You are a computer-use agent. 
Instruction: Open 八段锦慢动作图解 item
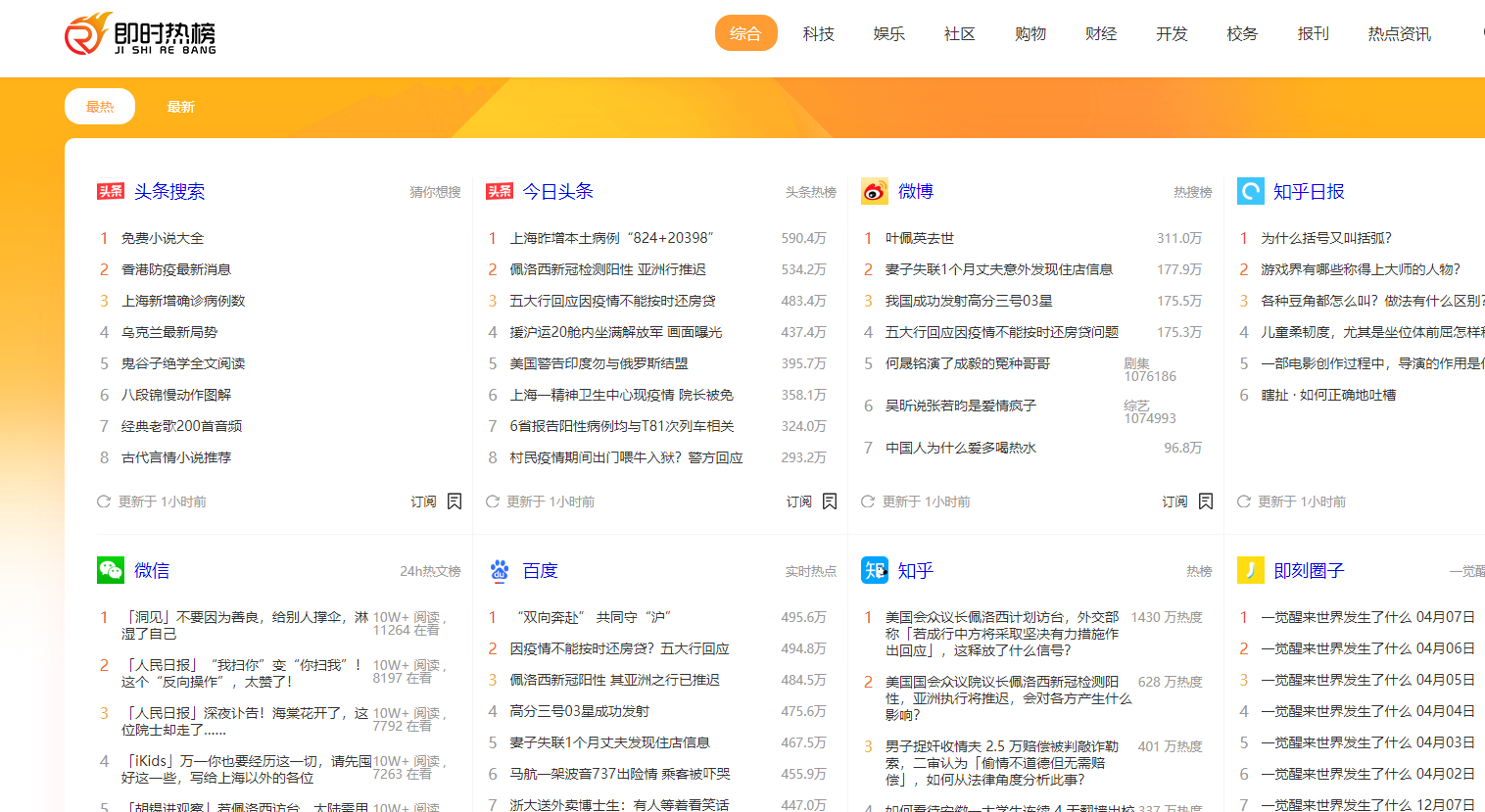[x=176, y=395]
